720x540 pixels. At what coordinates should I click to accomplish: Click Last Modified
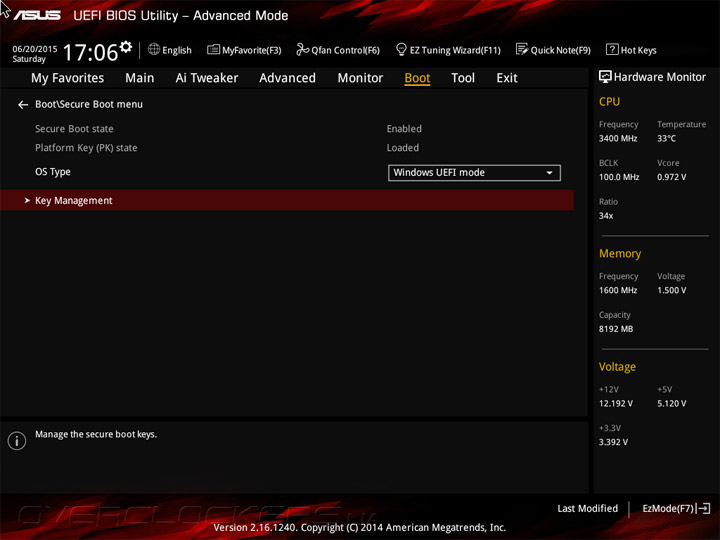tap(587, 508)
